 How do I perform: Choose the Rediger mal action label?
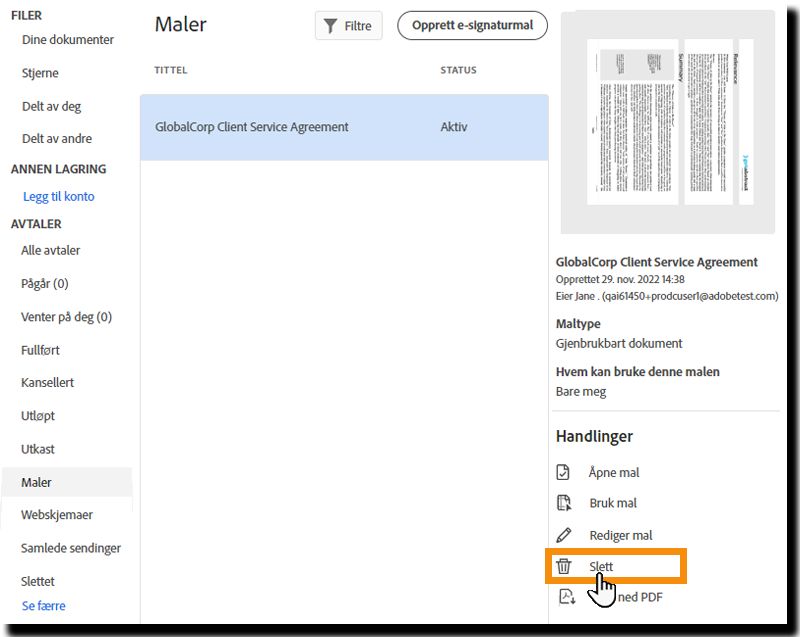621,535
